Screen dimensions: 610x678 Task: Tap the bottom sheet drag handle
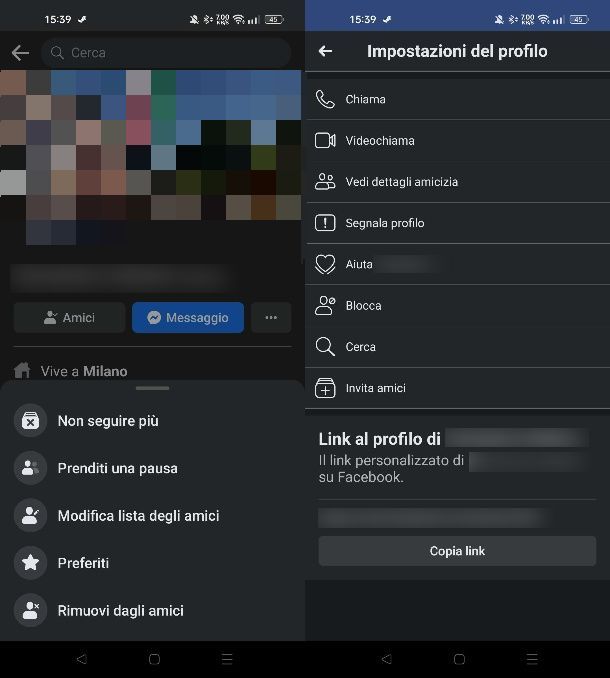point(152,388)
